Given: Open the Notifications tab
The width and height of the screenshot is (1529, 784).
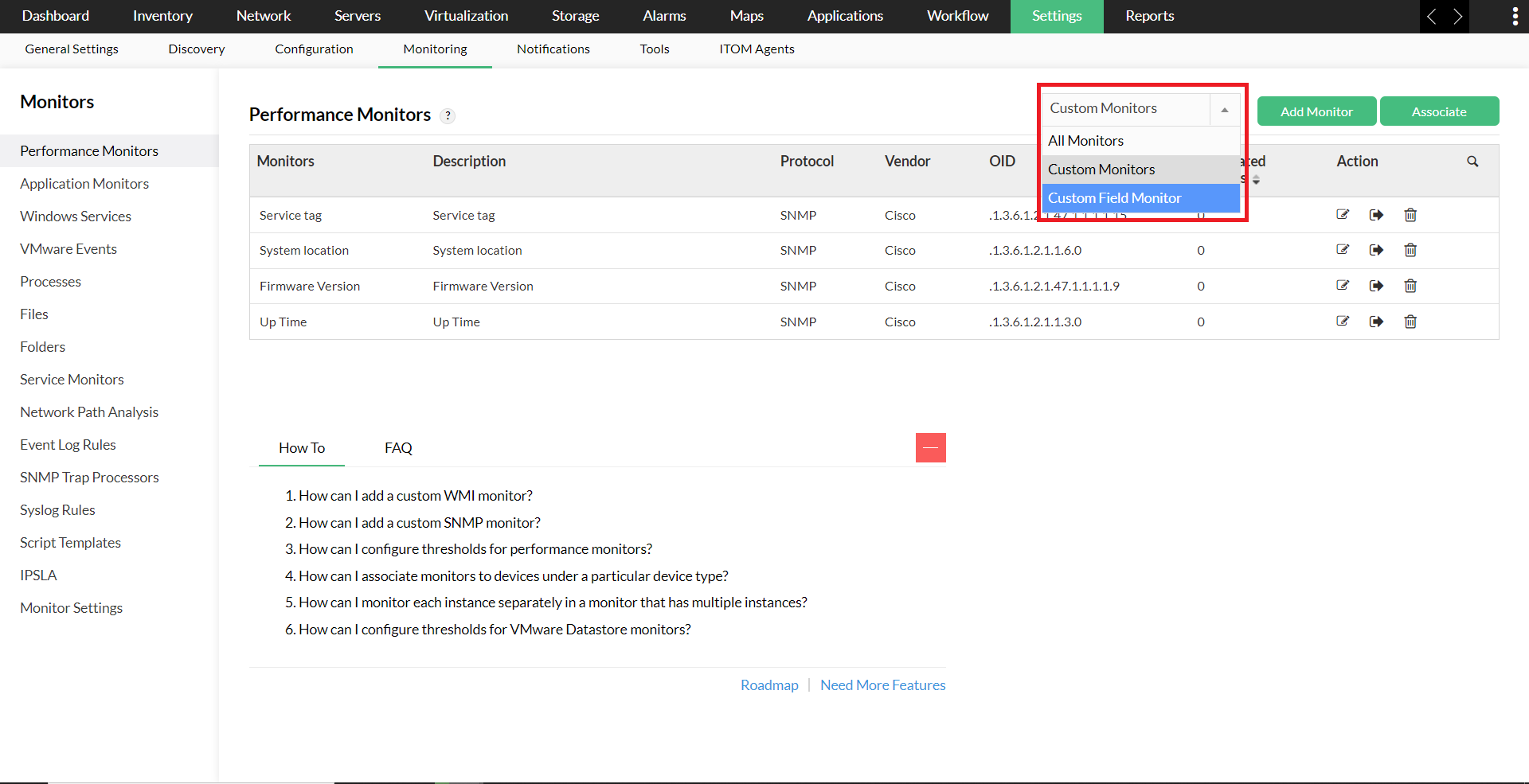Looking at the screenshot, I should pyautogui.click(x=553, y=49).
